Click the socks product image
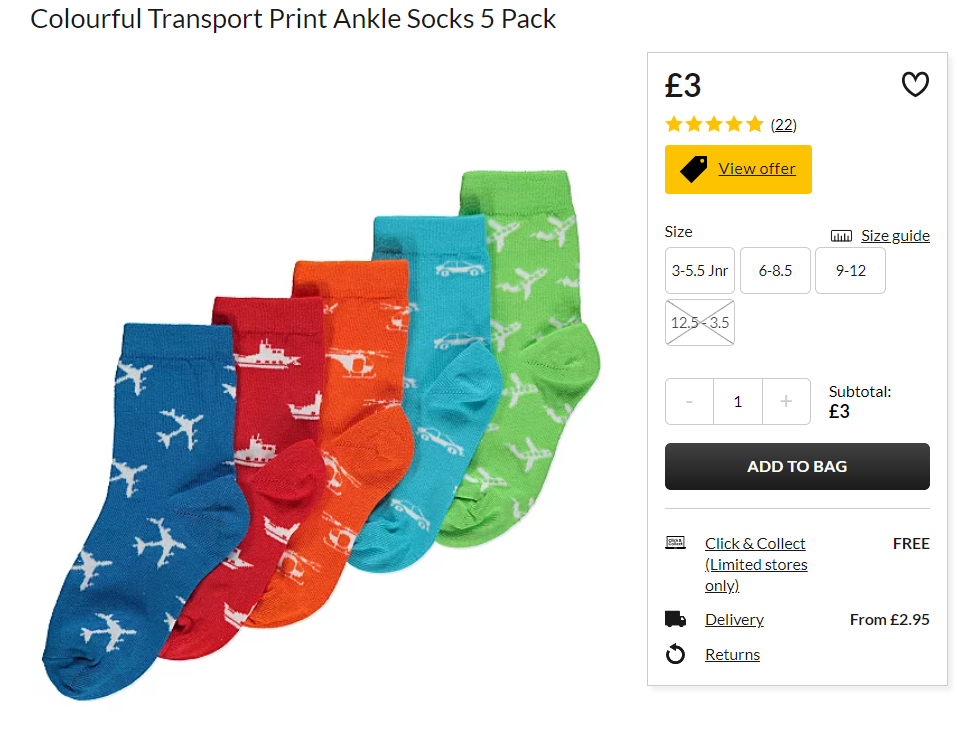Screen dimensions: 957x753 [x=322, y=434]
